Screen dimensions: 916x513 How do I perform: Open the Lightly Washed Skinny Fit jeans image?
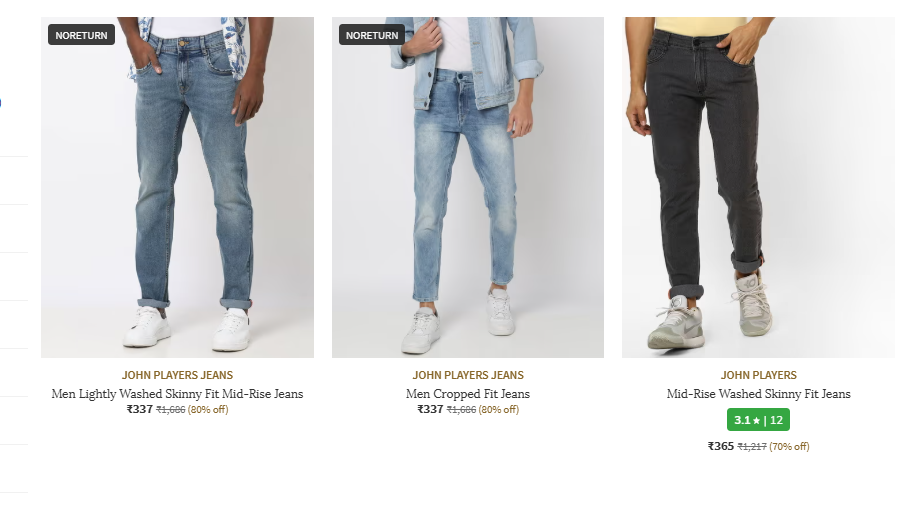[x=178, y=187]
